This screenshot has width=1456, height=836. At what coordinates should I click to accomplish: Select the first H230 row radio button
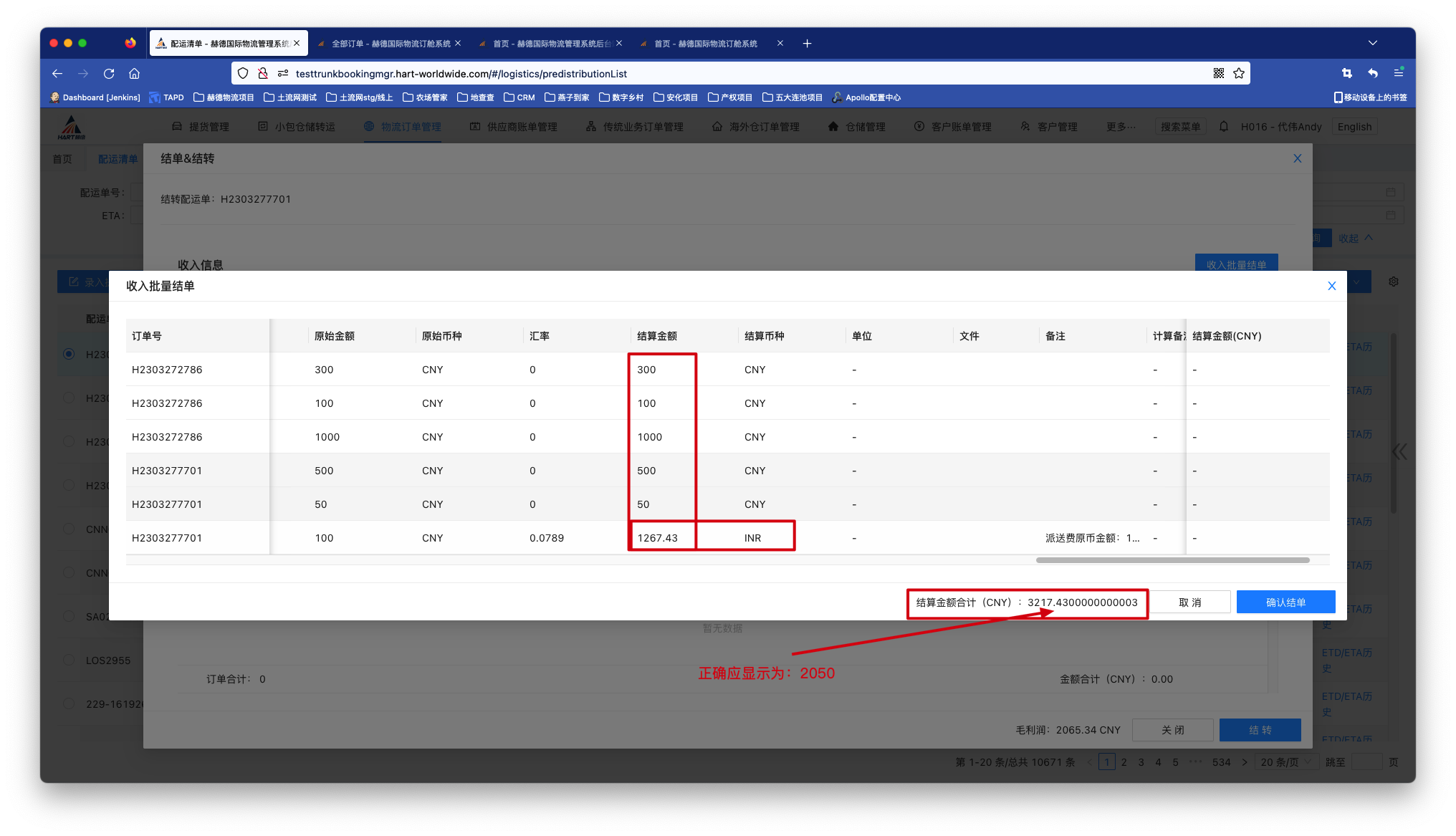pyautogui.click(x=69, y=354)
